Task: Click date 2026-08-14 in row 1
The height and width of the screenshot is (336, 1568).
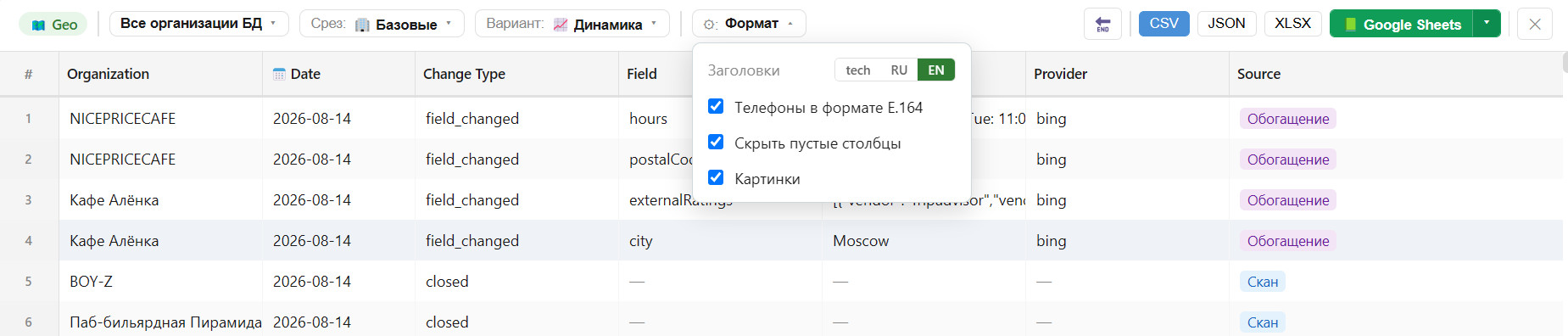Action: [311, 119]
